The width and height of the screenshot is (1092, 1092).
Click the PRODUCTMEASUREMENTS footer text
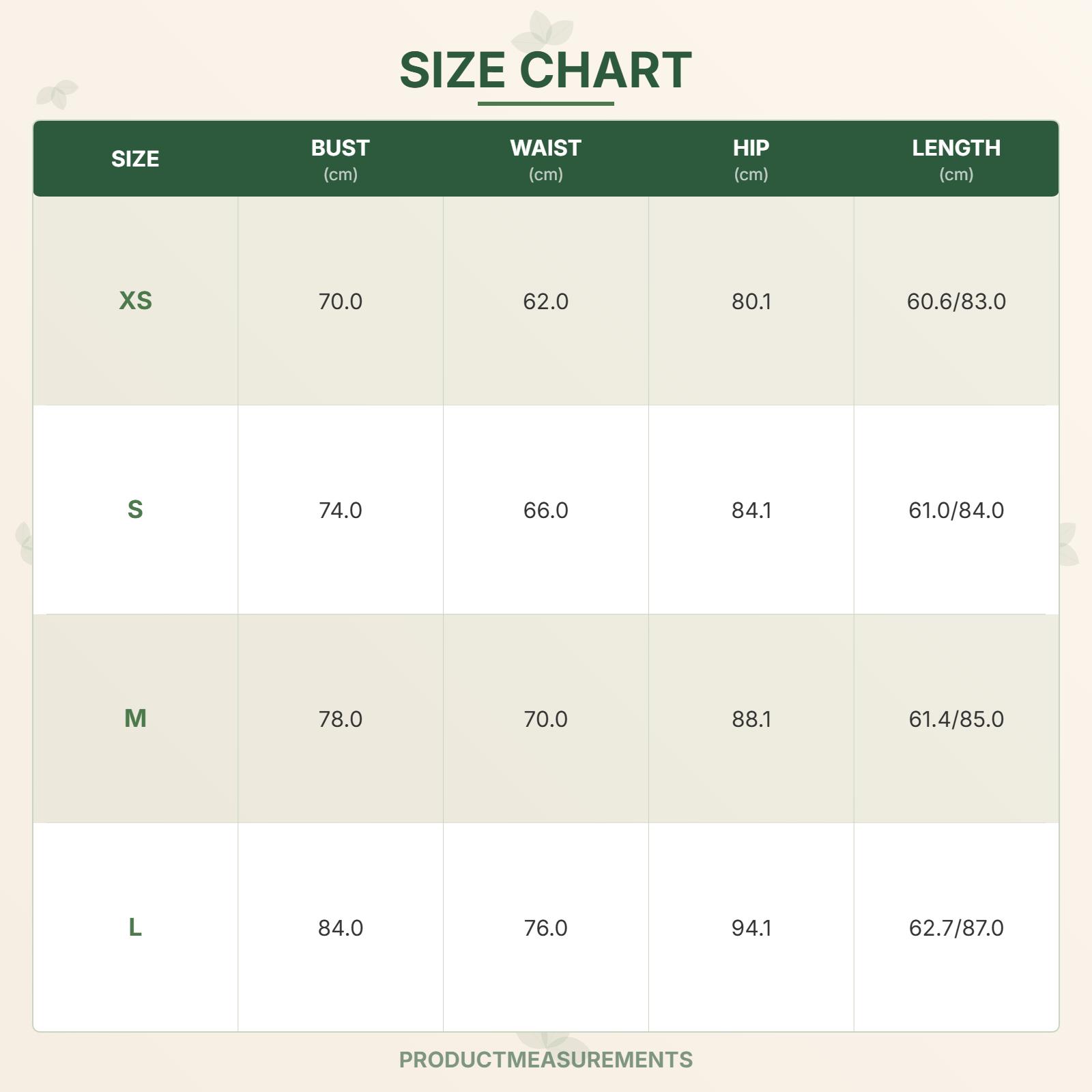[x=545, y=1059]
